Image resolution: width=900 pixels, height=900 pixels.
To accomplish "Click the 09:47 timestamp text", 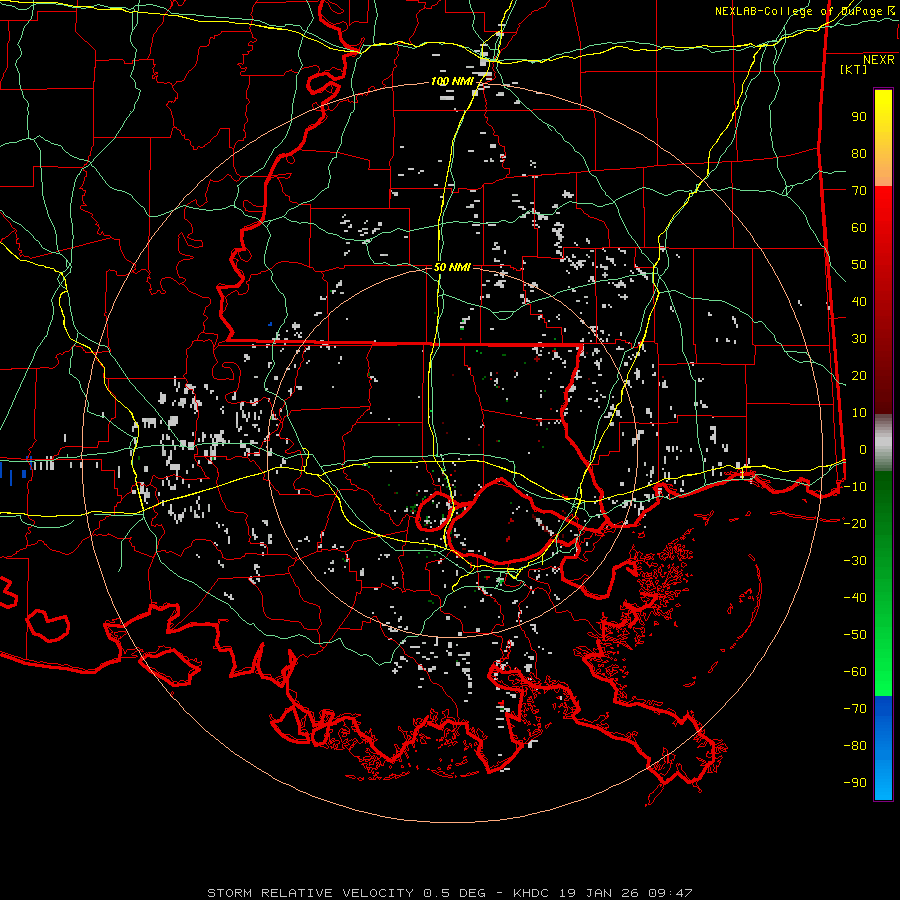I will [x=670, y=893].
